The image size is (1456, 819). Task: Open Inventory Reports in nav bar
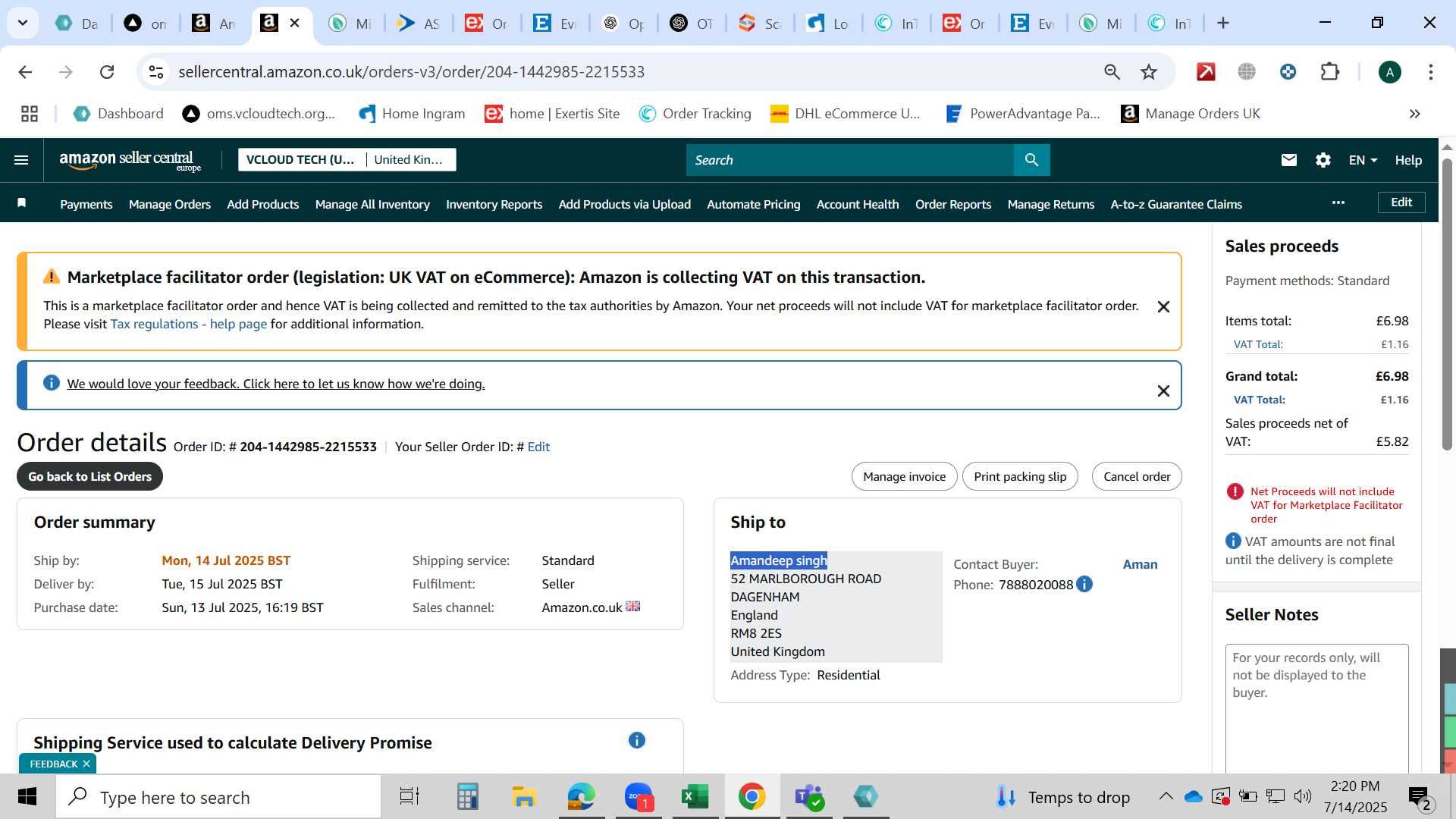(x=494, y=204)
